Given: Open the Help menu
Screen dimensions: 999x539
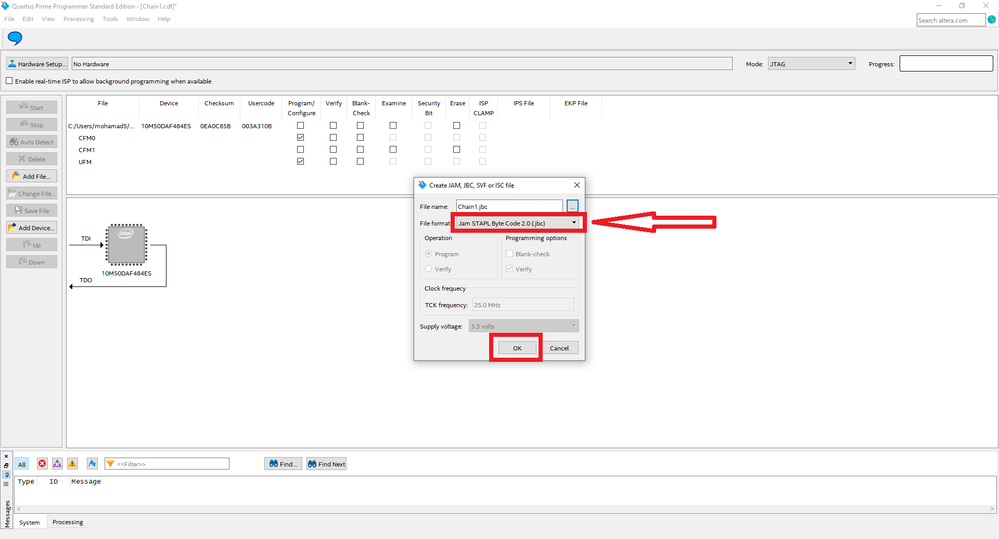Looking at the screenshot, I should [164, 19].
